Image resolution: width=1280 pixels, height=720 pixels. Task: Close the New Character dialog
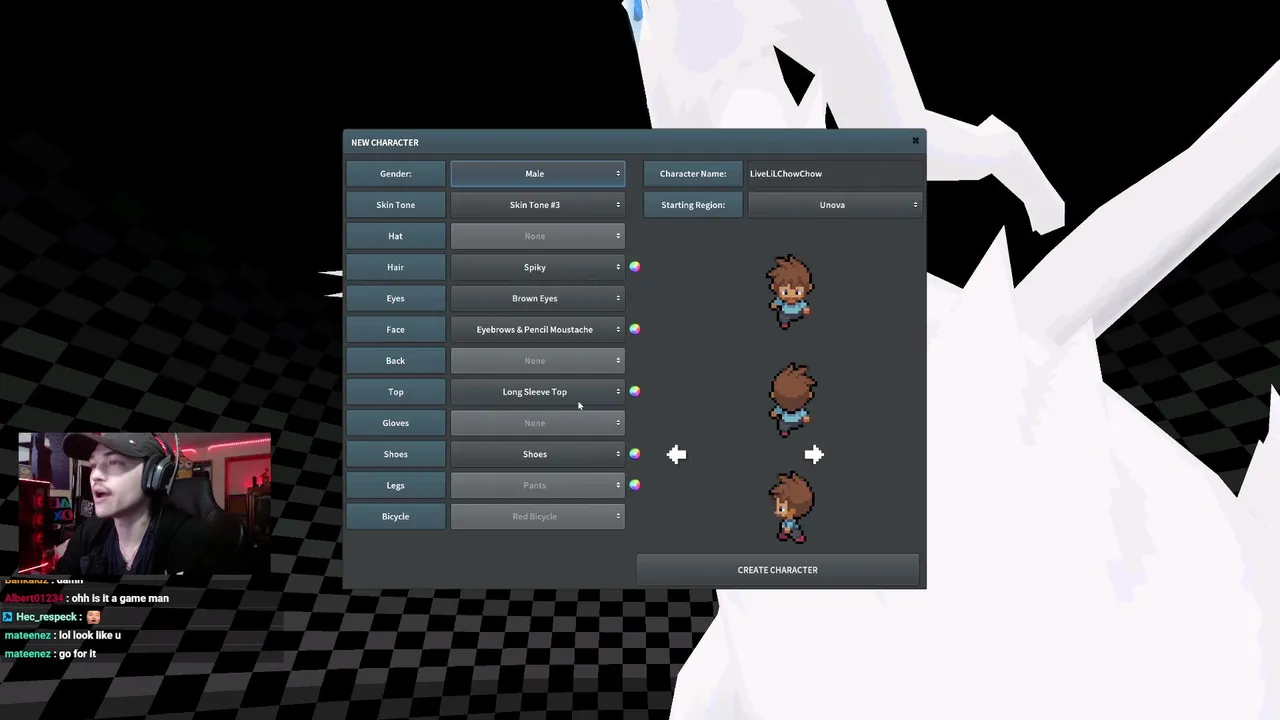pyautogui.click(x=915, y=141)
